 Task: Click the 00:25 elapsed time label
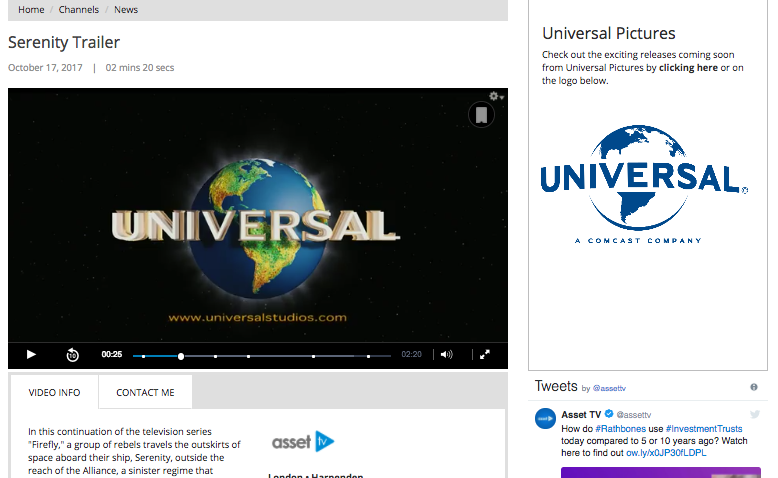[112, 354]
